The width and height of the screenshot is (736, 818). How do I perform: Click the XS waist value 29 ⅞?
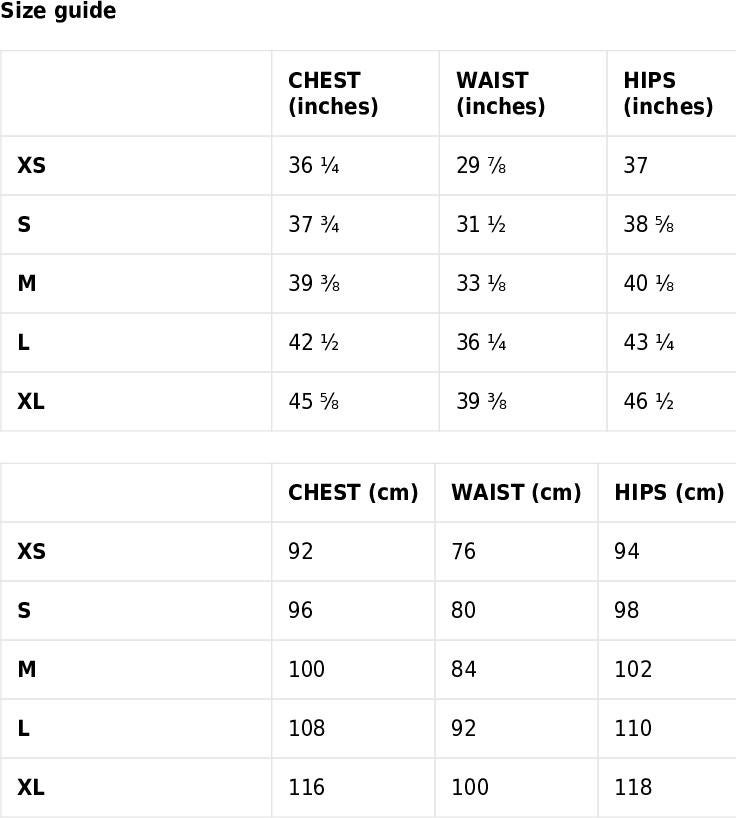tap(481, 165)
